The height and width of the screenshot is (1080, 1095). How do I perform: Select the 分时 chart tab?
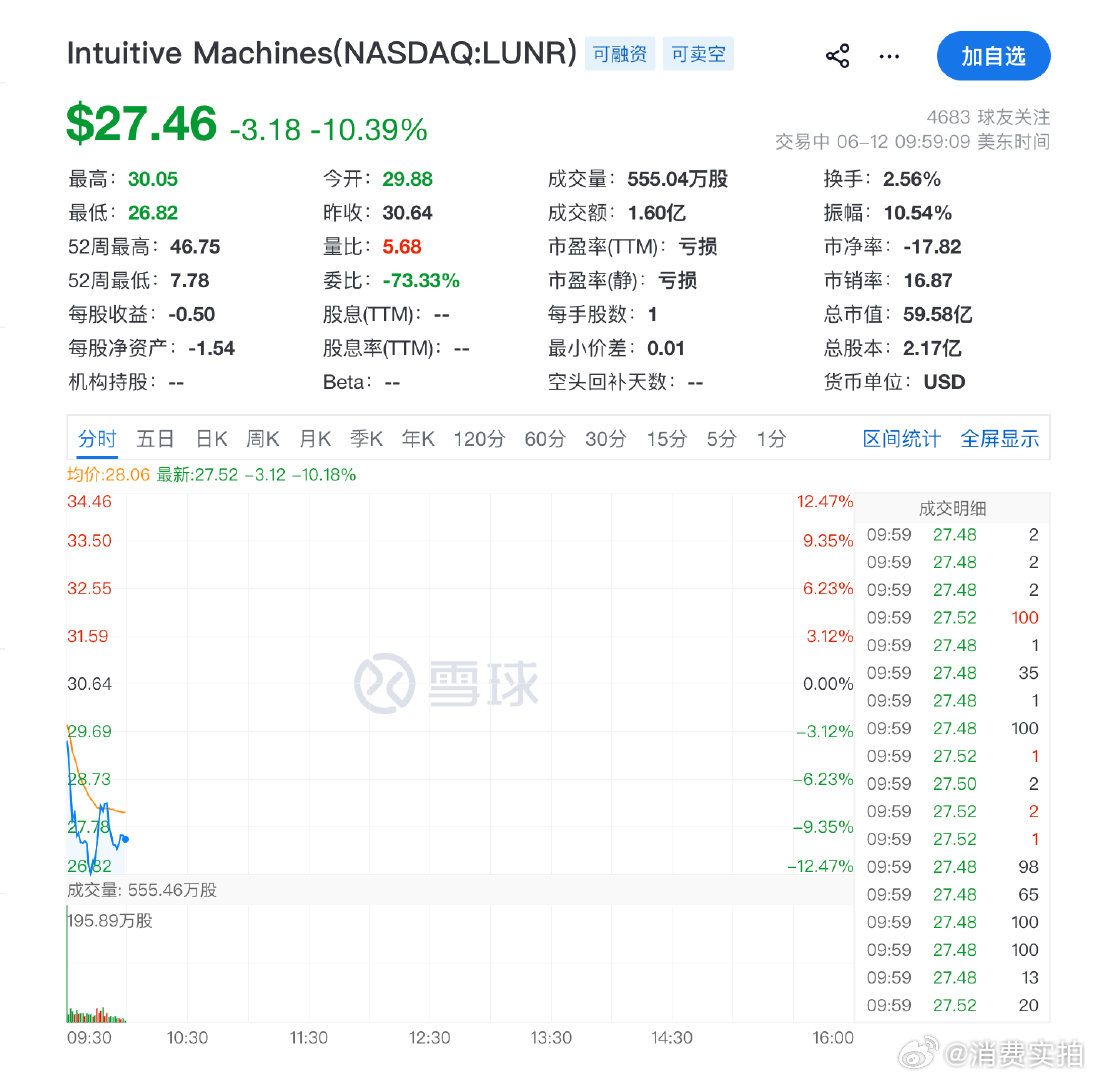point(97,438)
